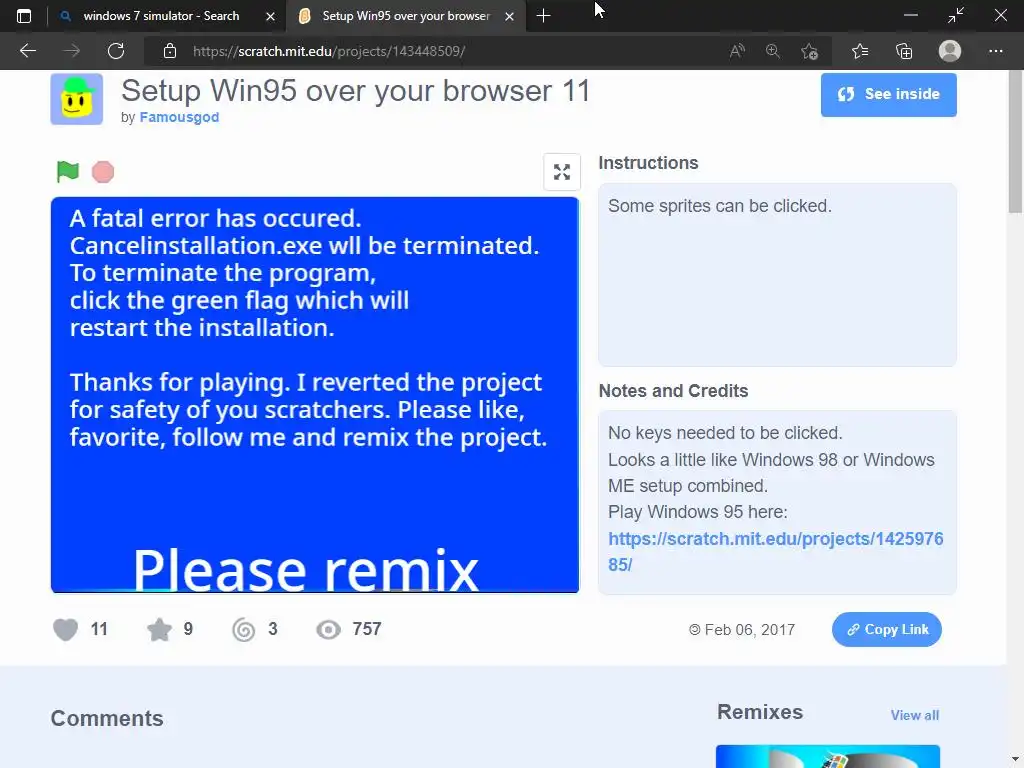Click the See inside button
Viewport: 1024px width, 768px height.
tap(888, 95)
